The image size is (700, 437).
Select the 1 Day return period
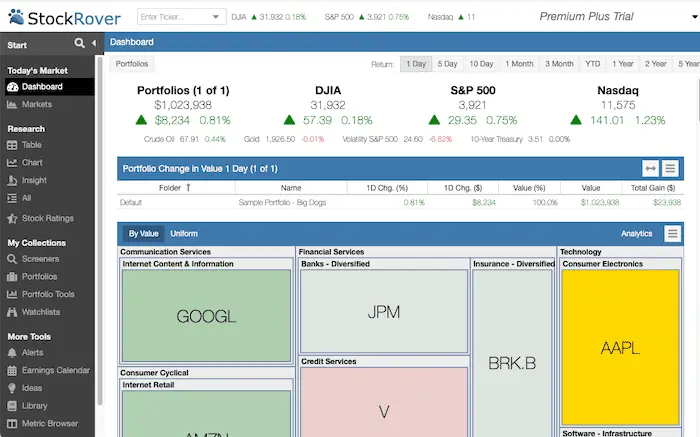coord(416,64)
